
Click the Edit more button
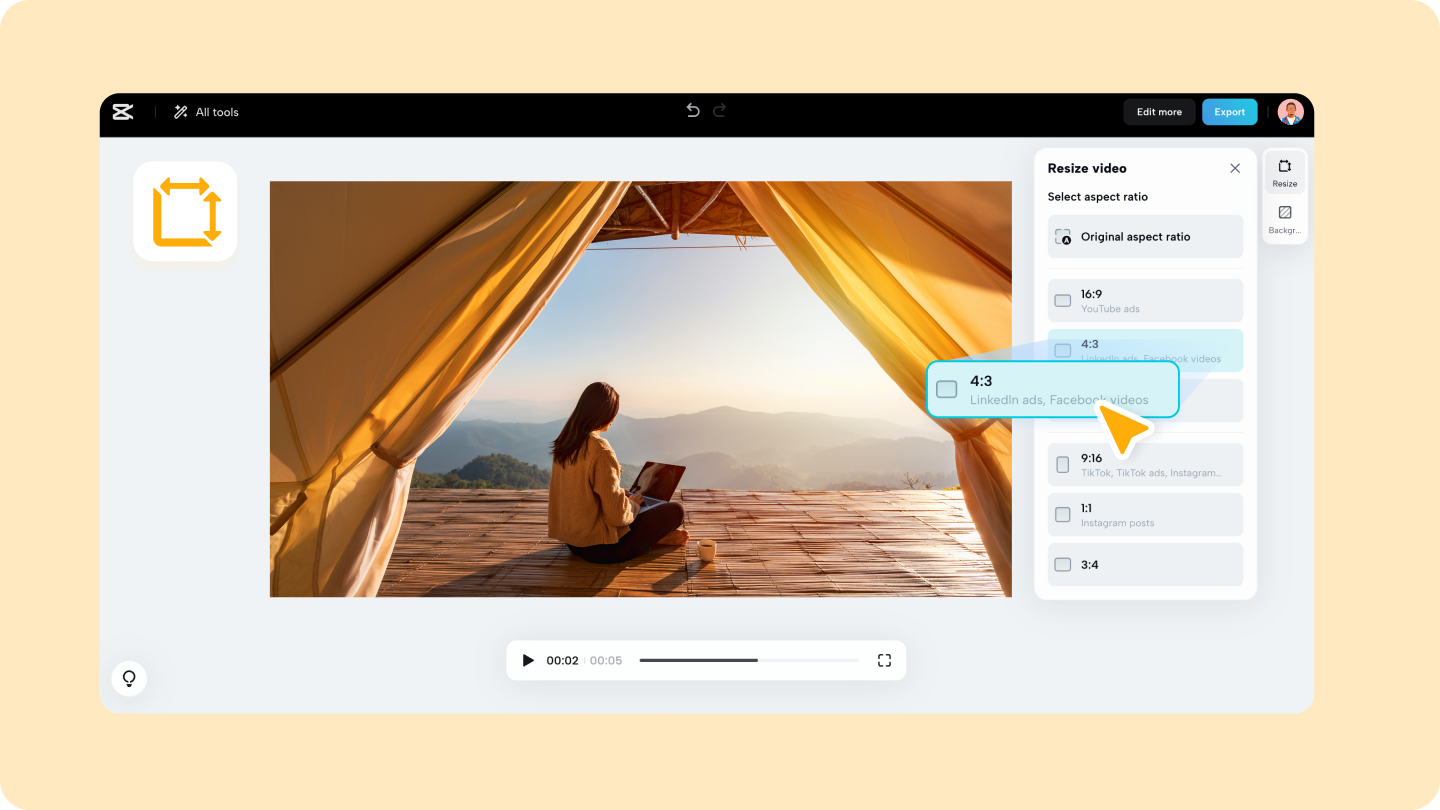click(1159, 112)
